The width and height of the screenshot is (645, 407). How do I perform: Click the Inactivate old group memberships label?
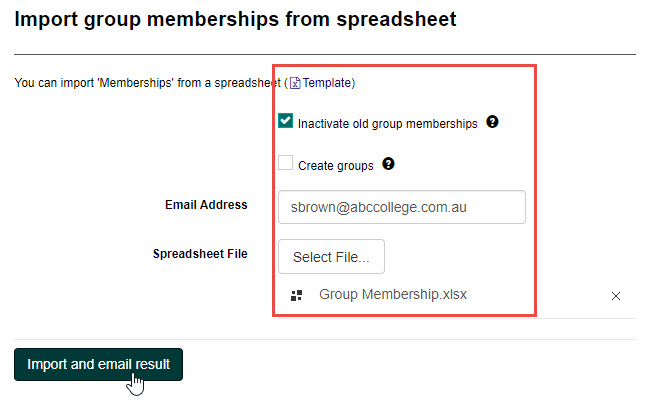(388, 124)
